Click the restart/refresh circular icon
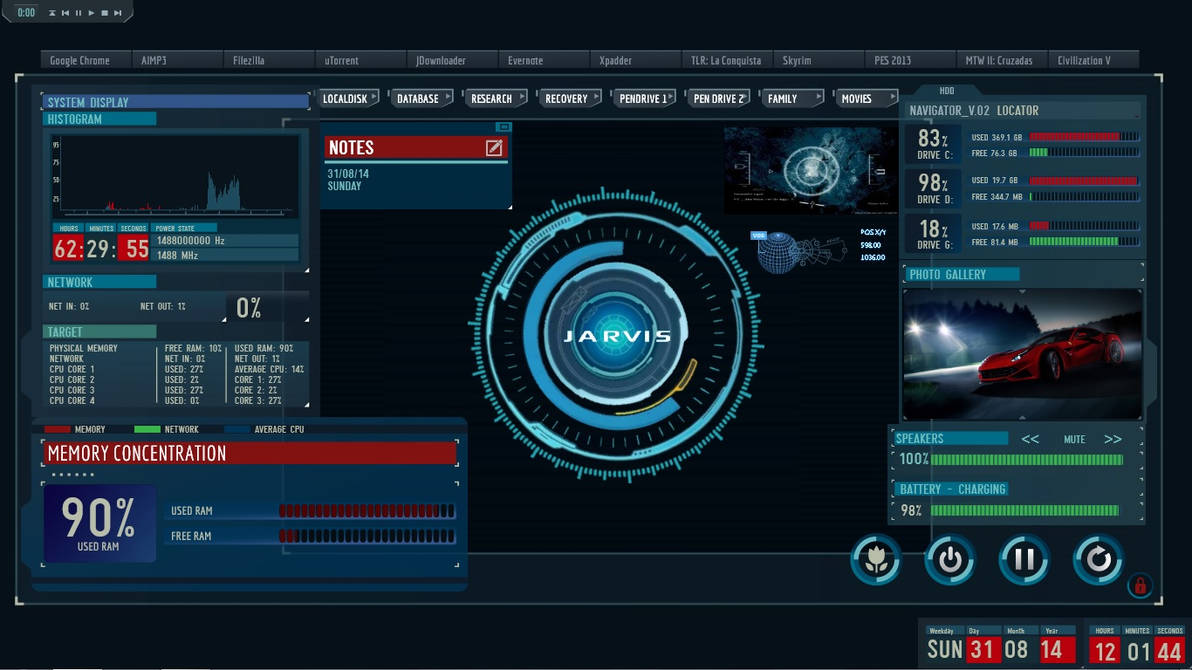 pyautogui.click(x=1098, y=560)
